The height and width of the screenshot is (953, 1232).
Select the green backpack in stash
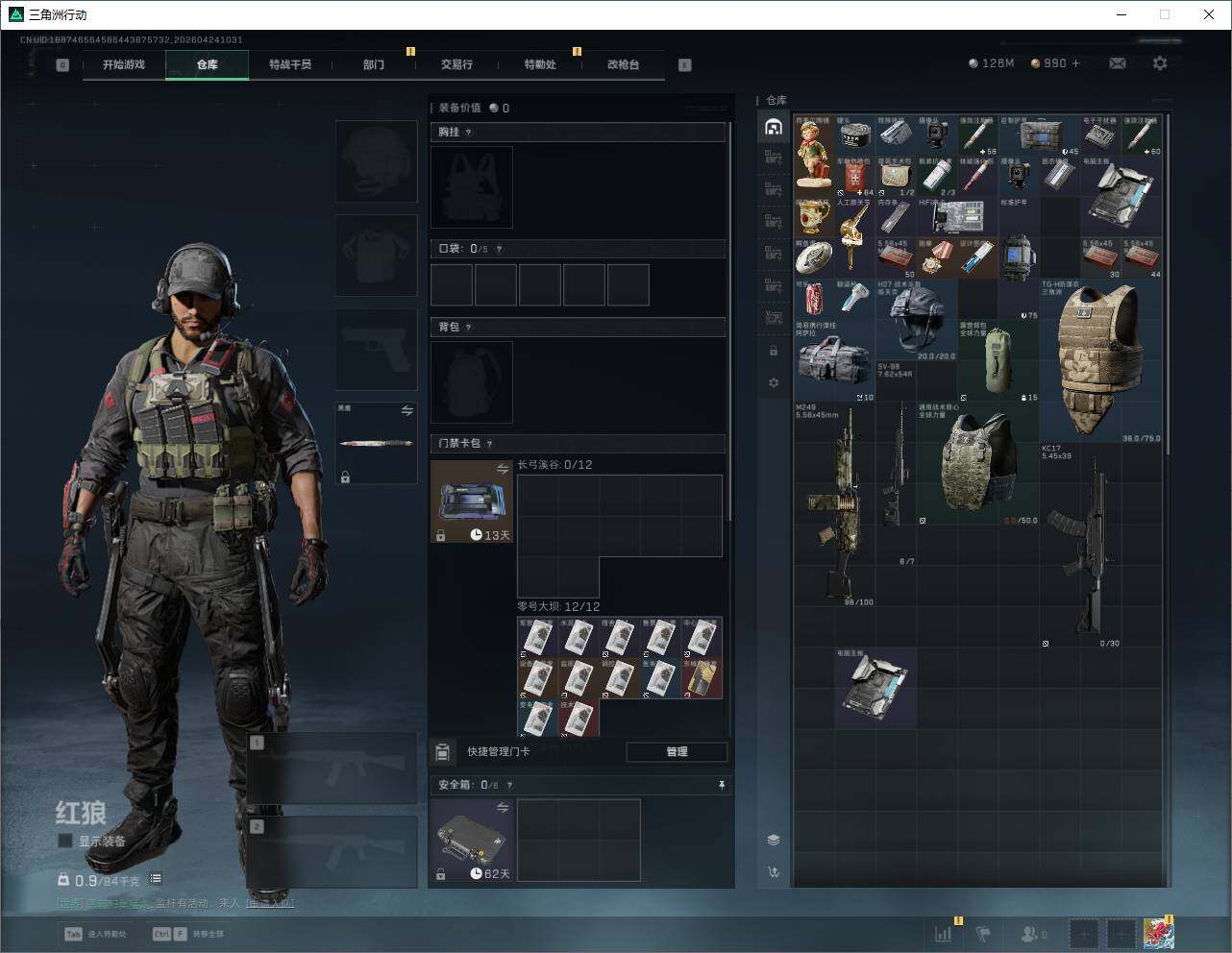[999, 361]
